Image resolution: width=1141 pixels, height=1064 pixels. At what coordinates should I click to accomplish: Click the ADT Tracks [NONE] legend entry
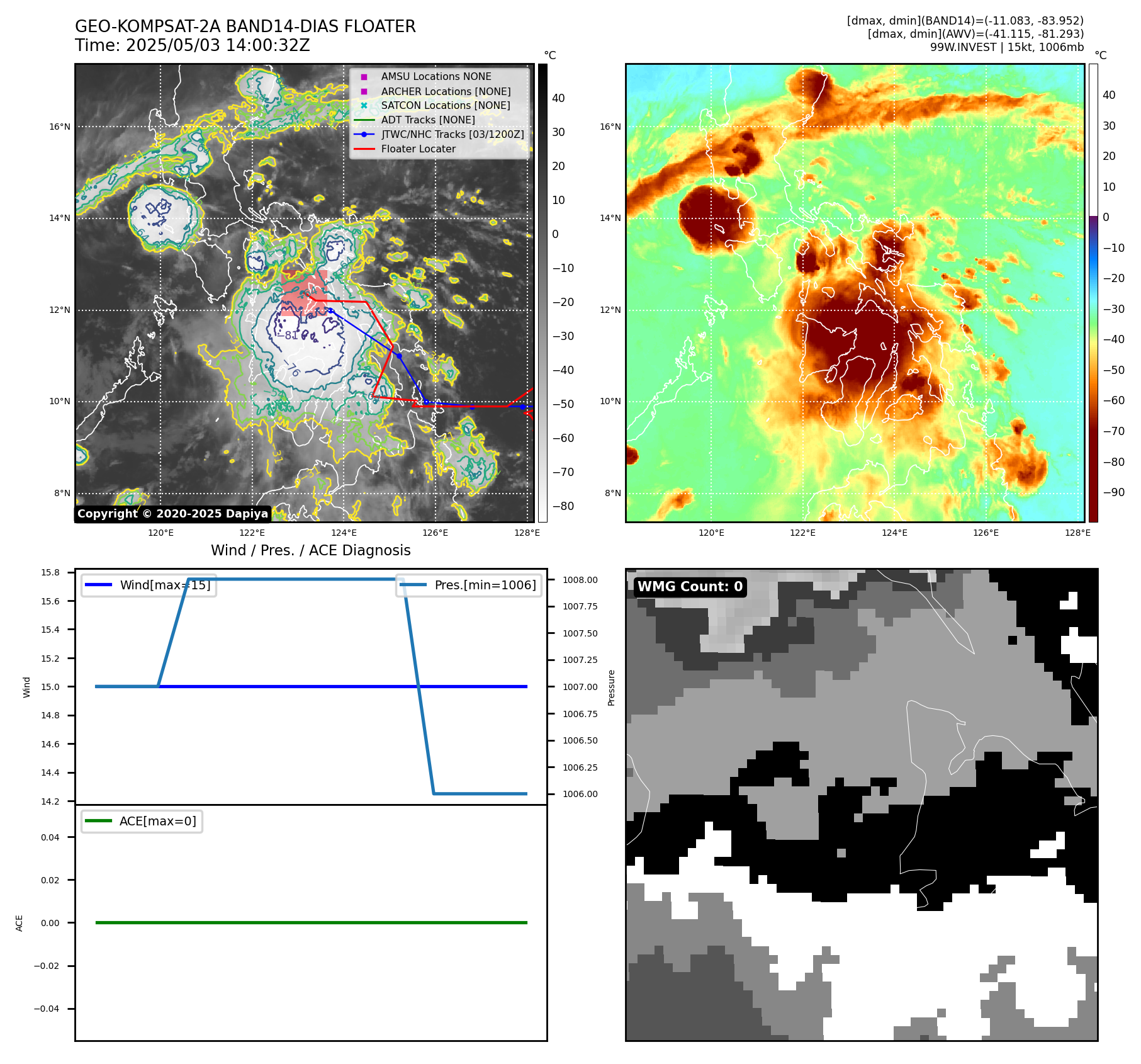click(428, 120)
